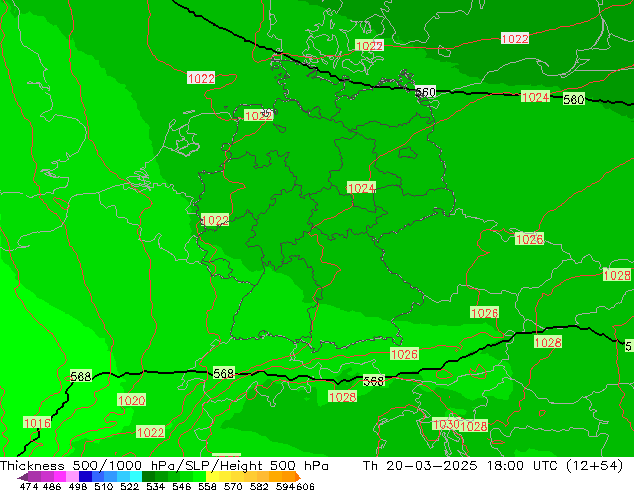Click the forecast date 'Th 20-03-2025 18:00 UTC'

pos(462,466)
